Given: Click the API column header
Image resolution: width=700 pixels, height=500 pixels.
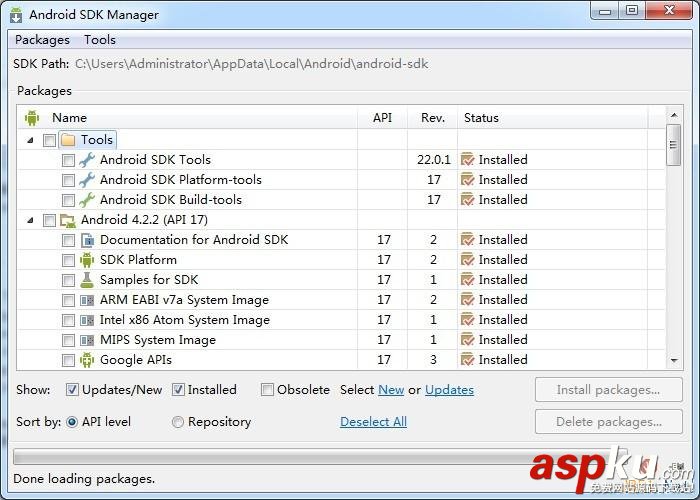Looking at the screenshot, I should pyautogui.click(x=383, y=118).
